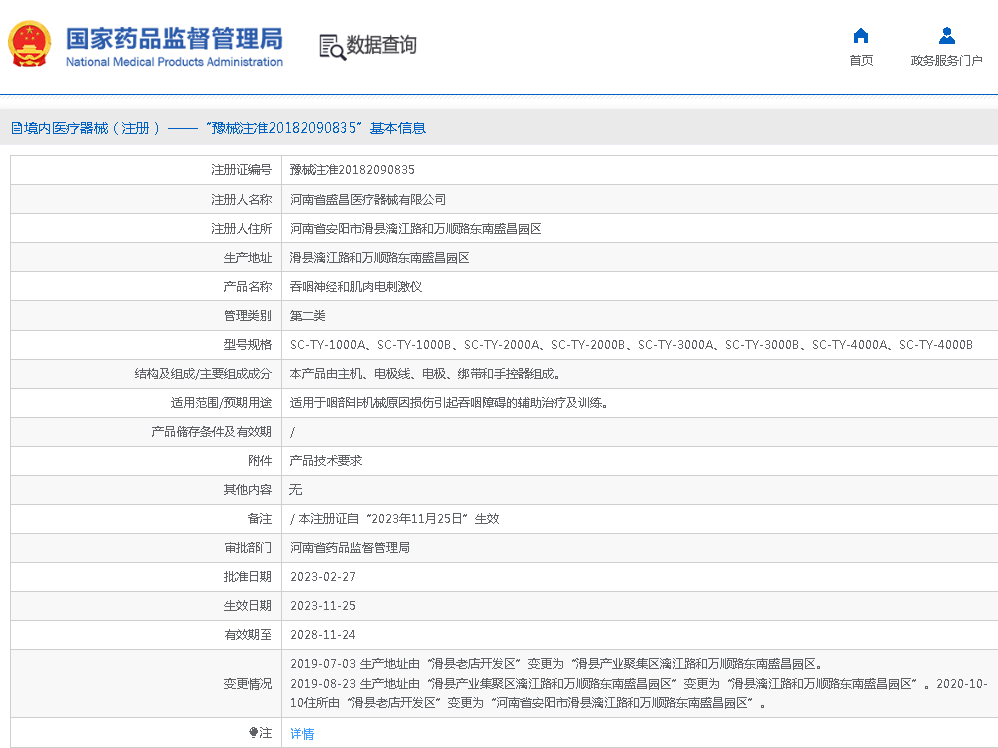Click the user icon above 政务服务门户
998x748 pixels.
(x=946, y=36)
